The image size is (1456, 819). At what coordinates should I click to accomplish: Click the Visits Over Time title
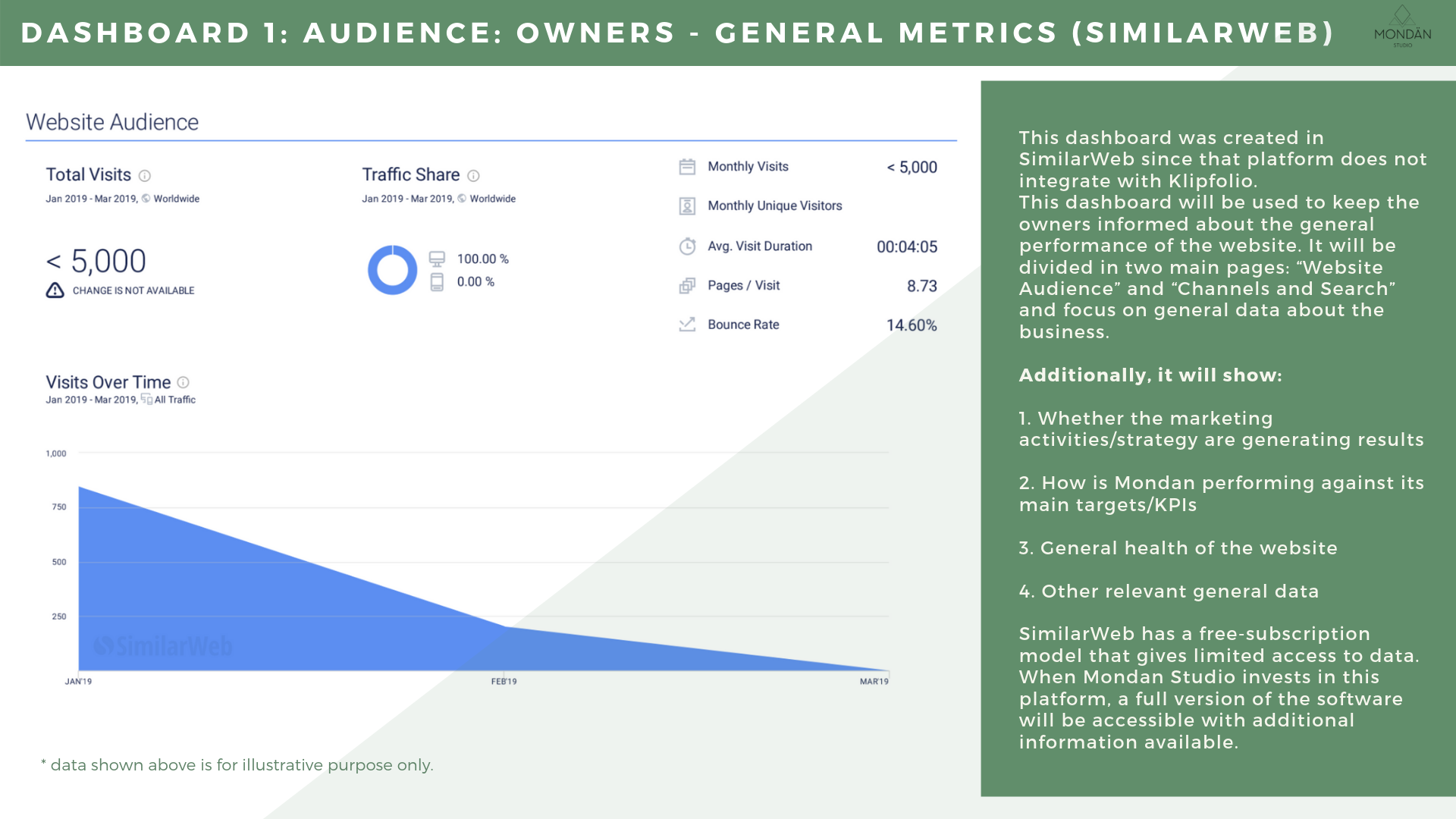(x=108, y=382)
